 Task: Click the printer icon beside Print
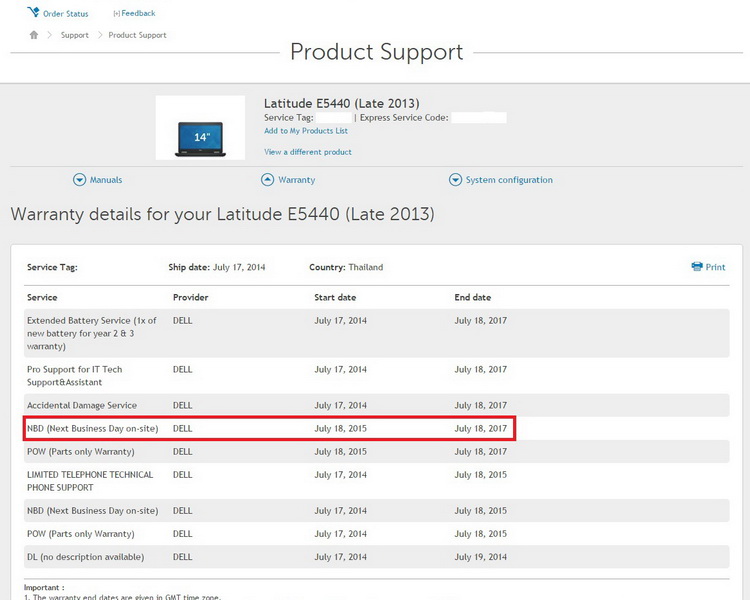[x=697, y=267]
